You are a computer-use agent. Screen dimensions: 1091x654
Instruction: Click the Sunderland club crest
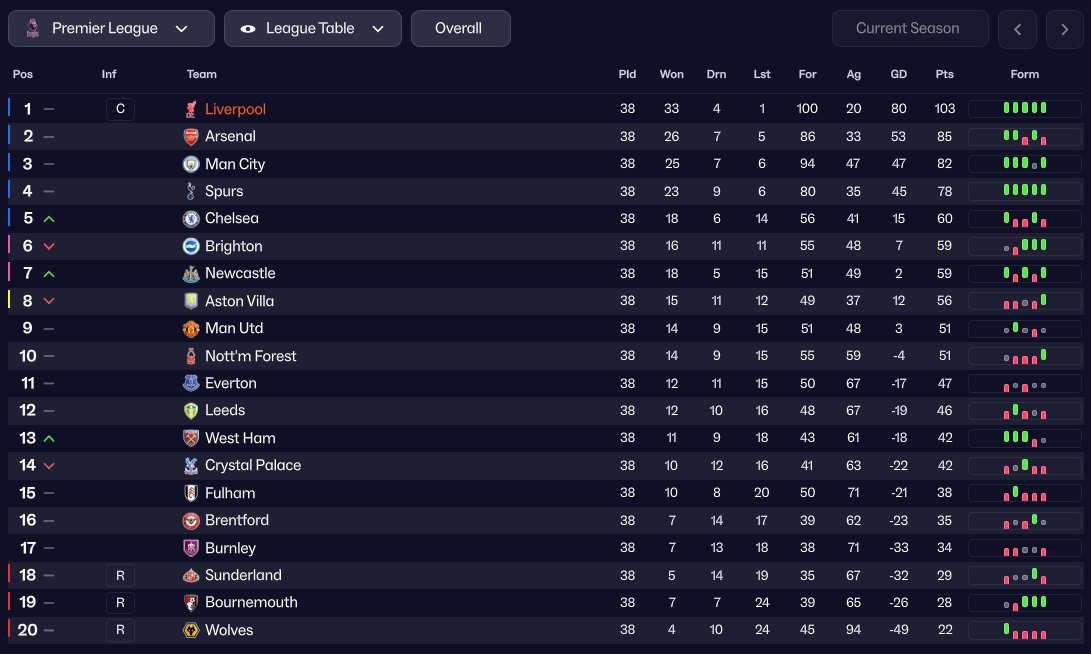(x=191, y=575)
